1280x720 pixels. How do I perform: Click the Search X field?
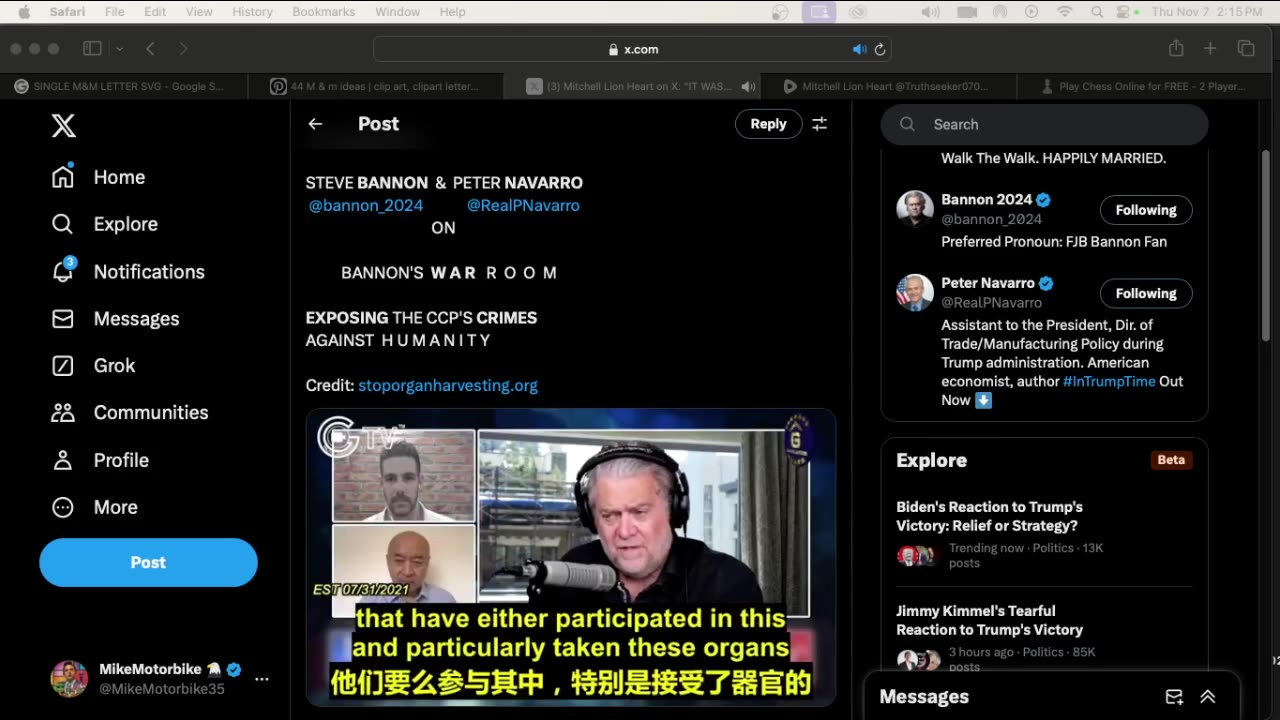[x=1044, y=124]
